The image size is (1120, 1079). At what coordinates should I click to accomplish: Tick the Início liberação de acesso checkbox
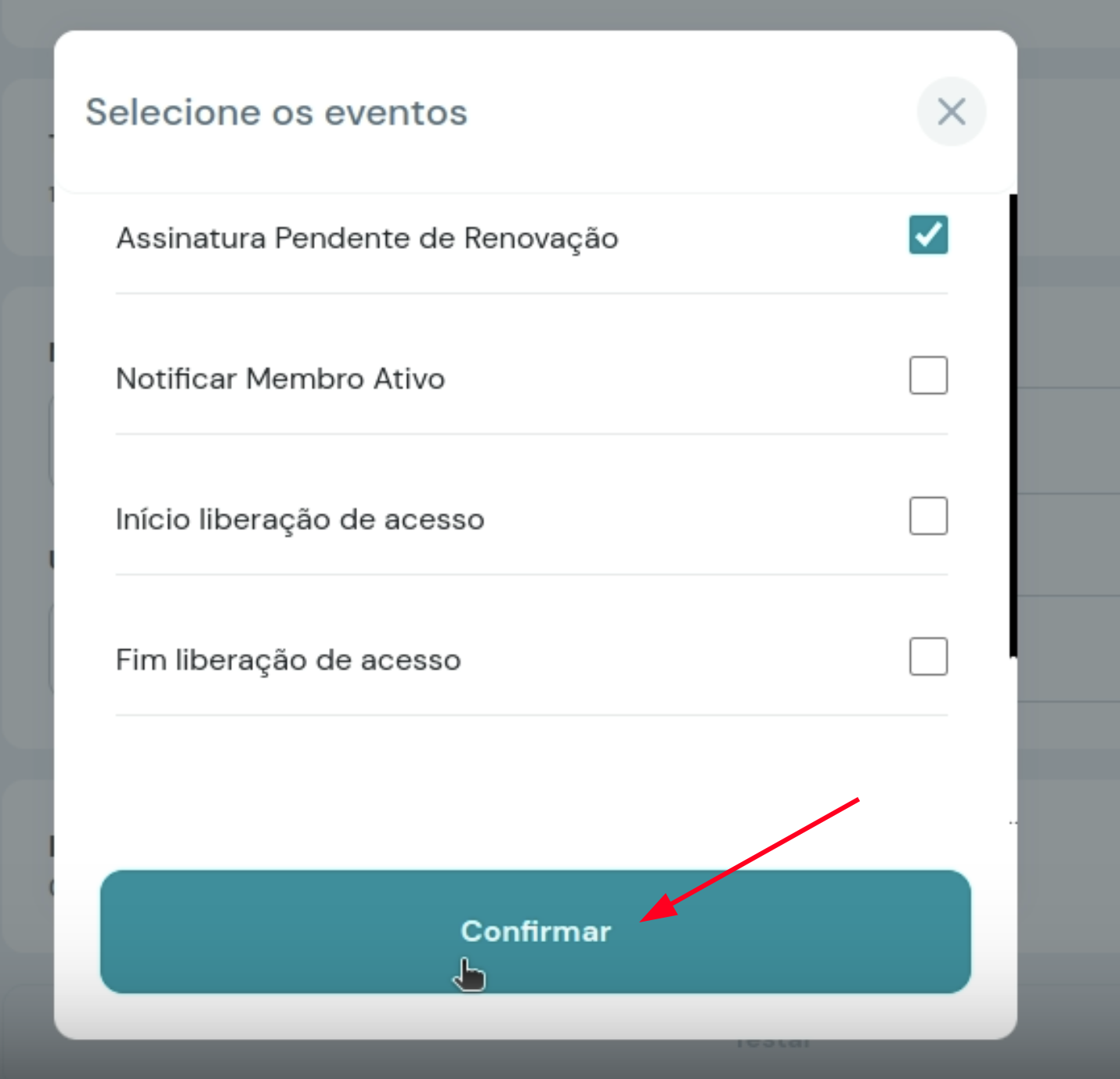[928, 516]
